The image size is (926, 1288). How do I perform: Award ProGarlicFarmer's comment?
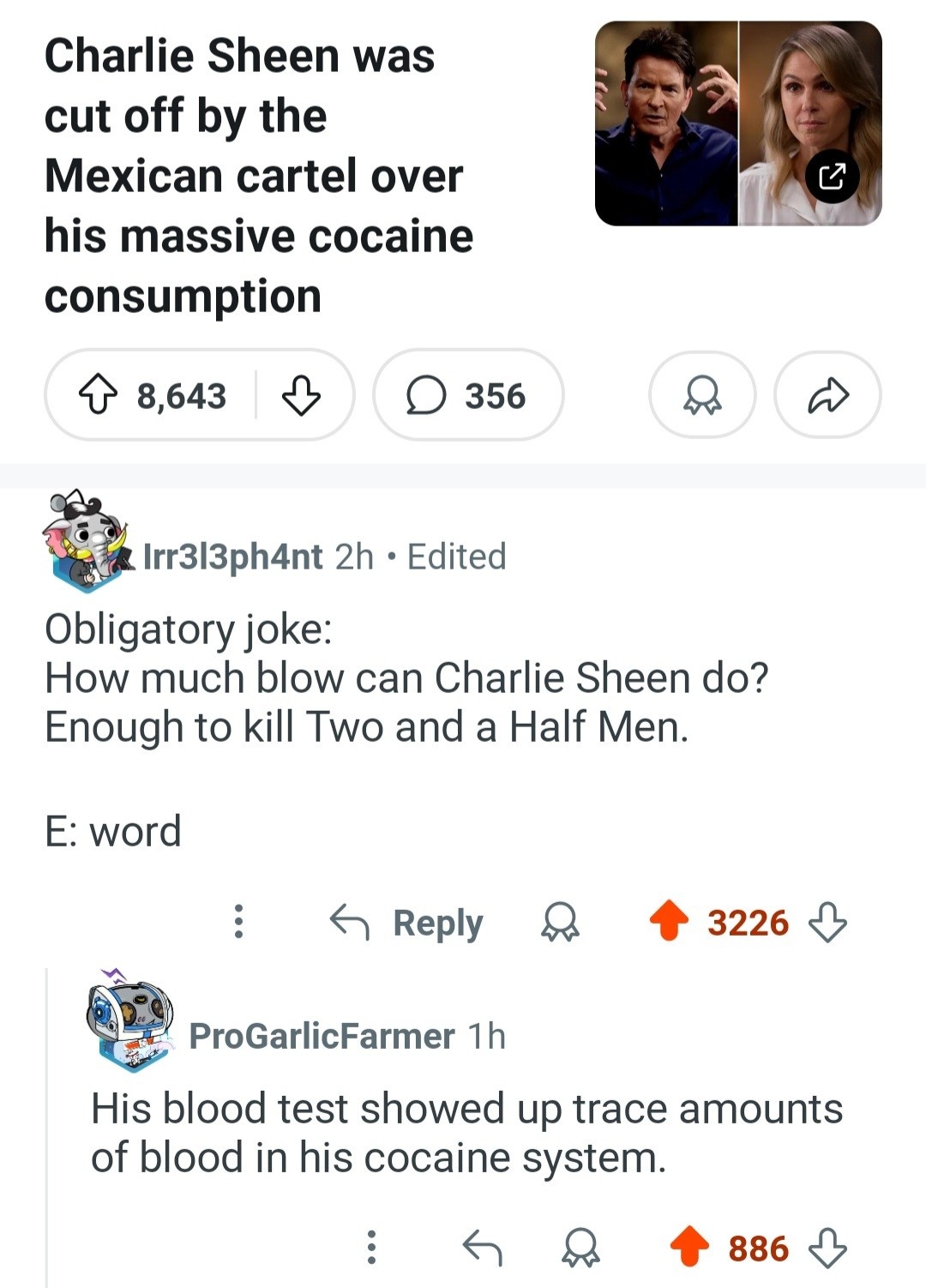[580, 1249]
